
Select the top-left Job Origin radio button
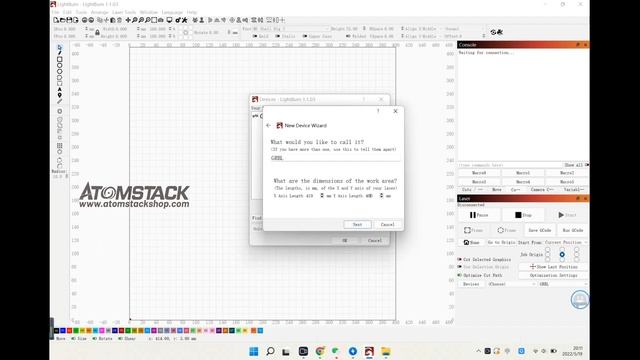click(548, 249)
